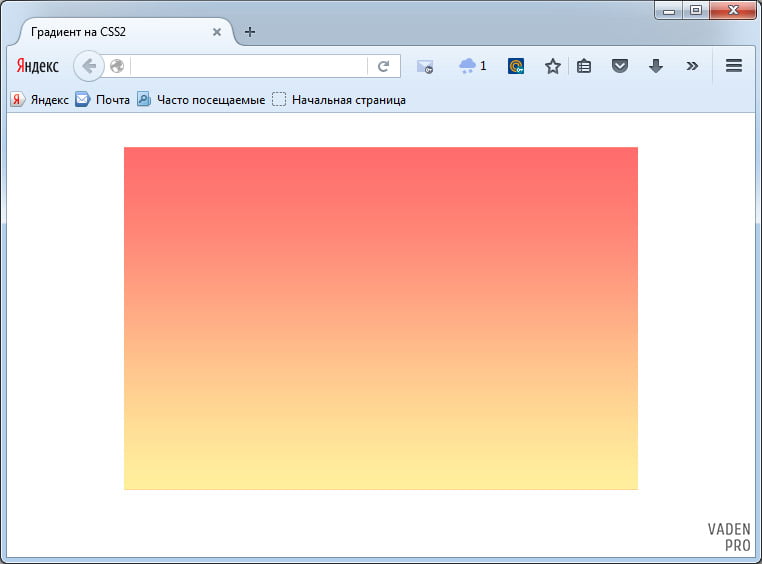Check the weather cloud toolbar icon
The image size is (762, 564).
[468, 66]
